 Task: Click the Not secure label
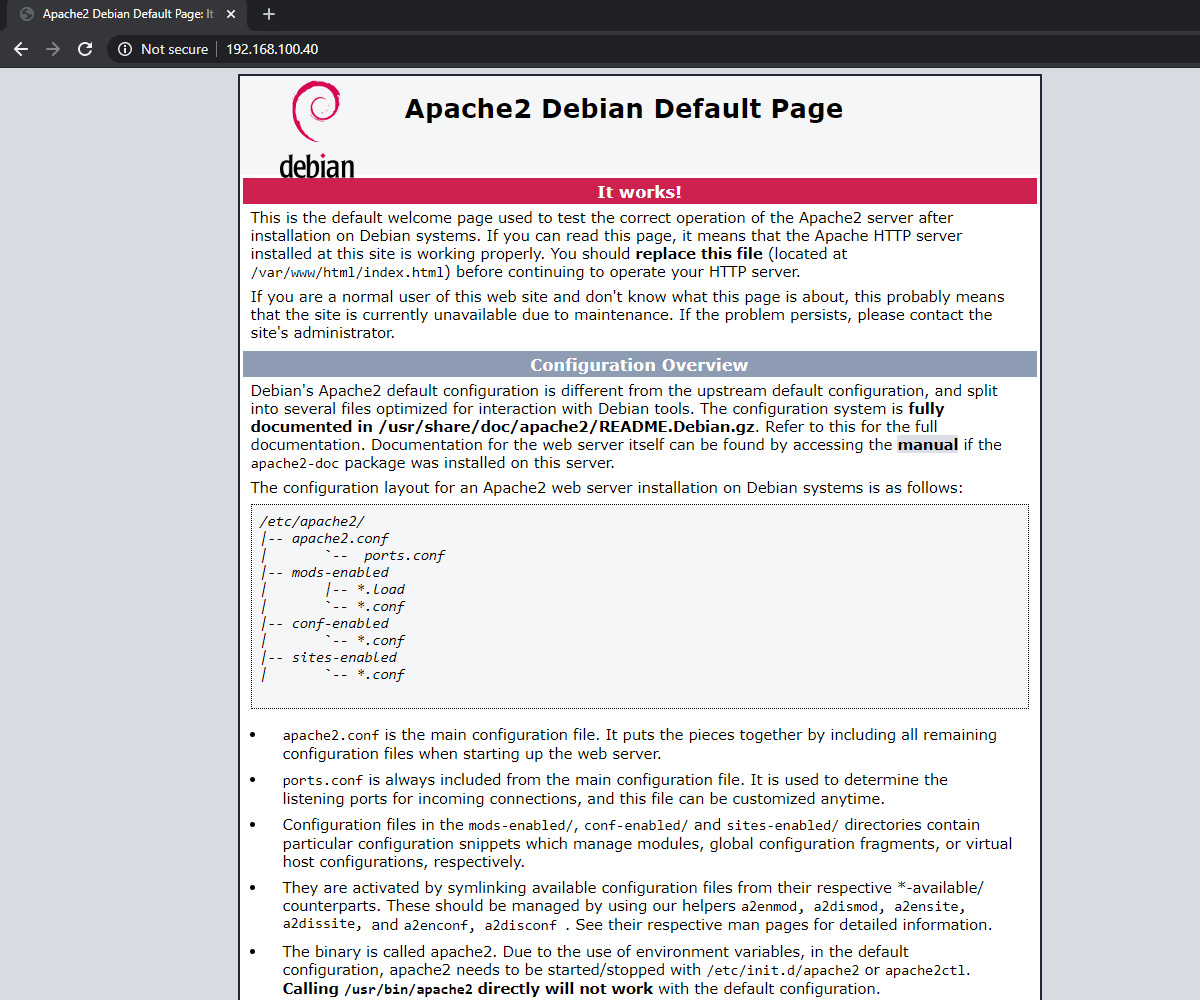(174, 49)
